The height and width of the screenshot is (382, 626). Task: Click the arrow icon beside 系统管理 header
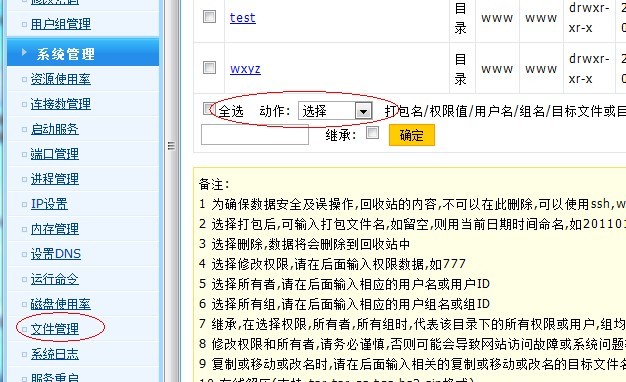24,52
